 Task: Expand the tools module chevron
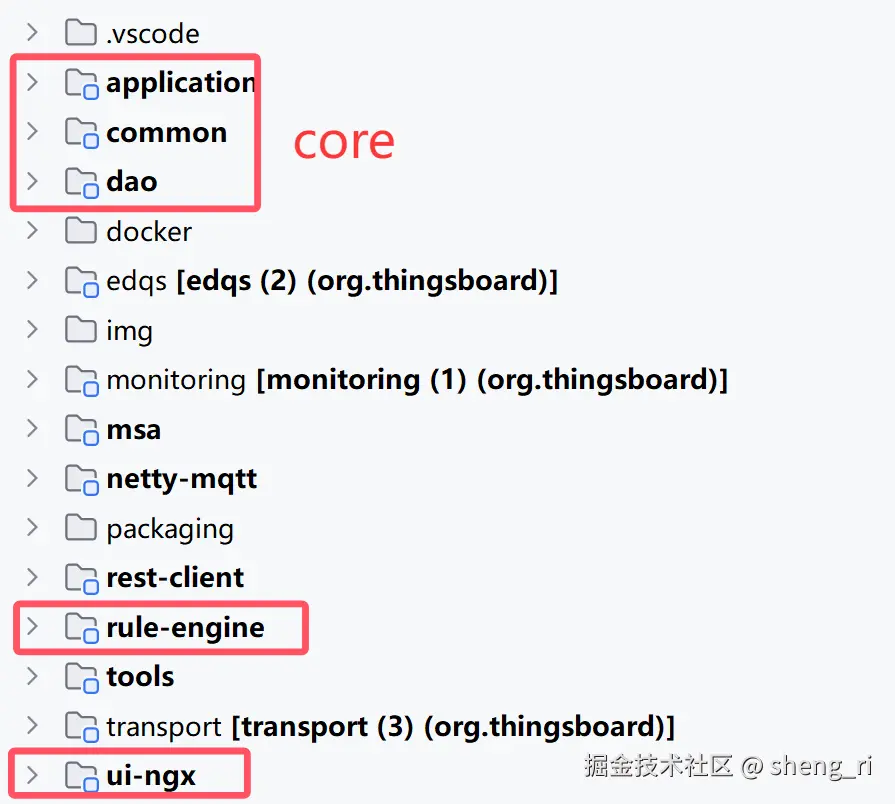click(x=32, y=676)
